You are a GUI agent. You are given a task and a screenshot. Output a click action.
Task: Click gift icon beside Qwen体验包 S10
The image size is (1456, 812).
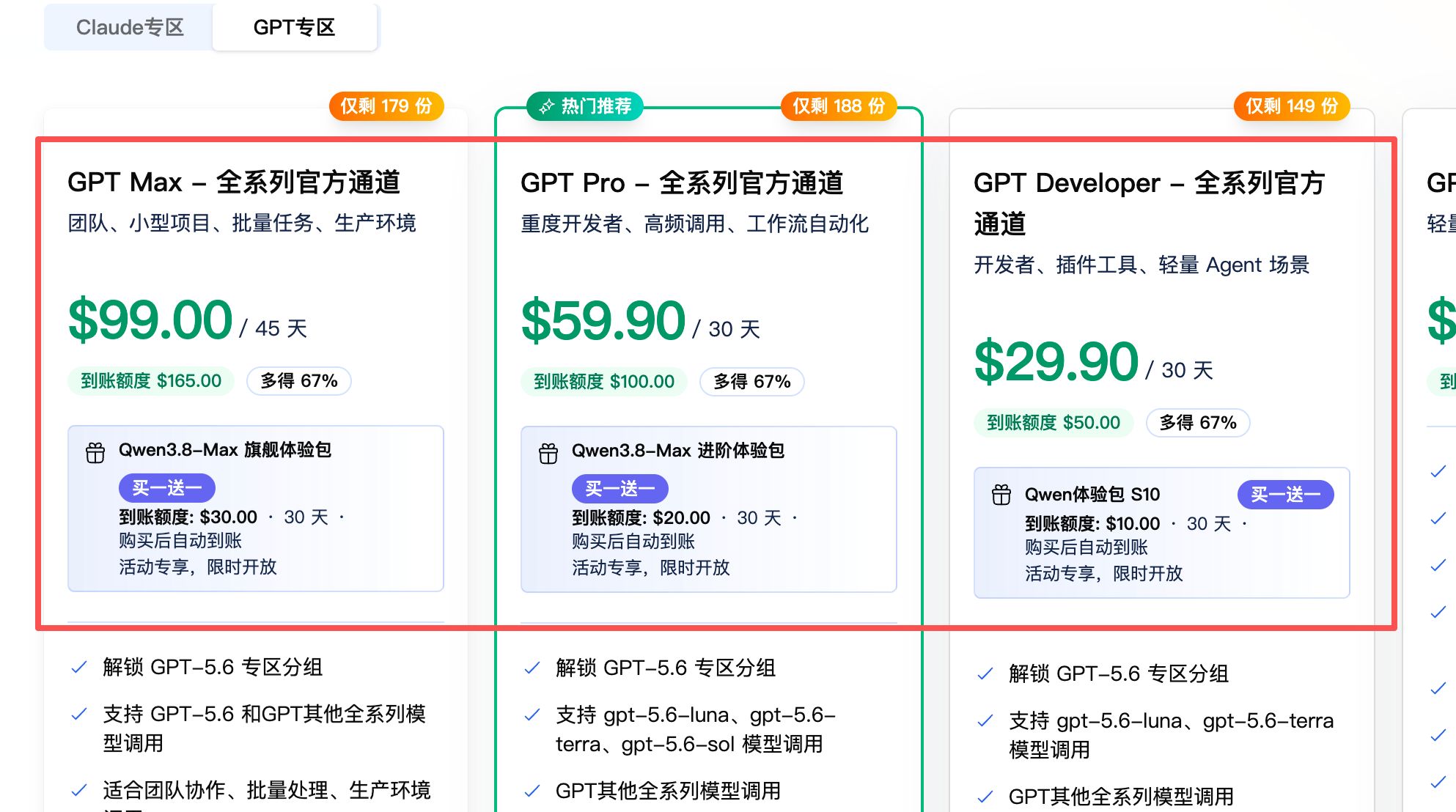click(x=1001, y=495)
